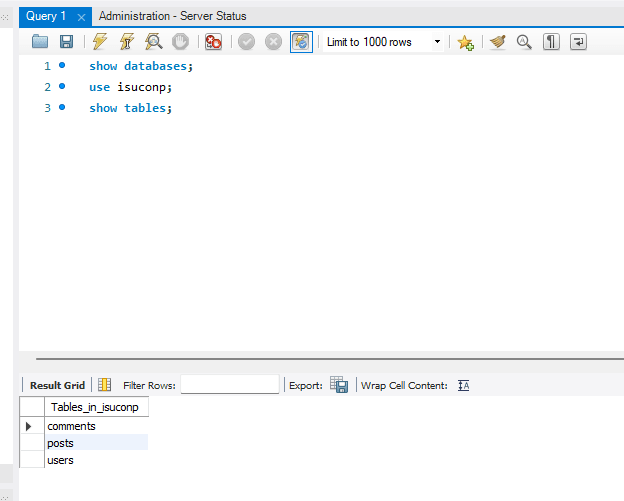This screenshot has width=624, height=501.
Task: Select the posts table row
Action: 96,443
